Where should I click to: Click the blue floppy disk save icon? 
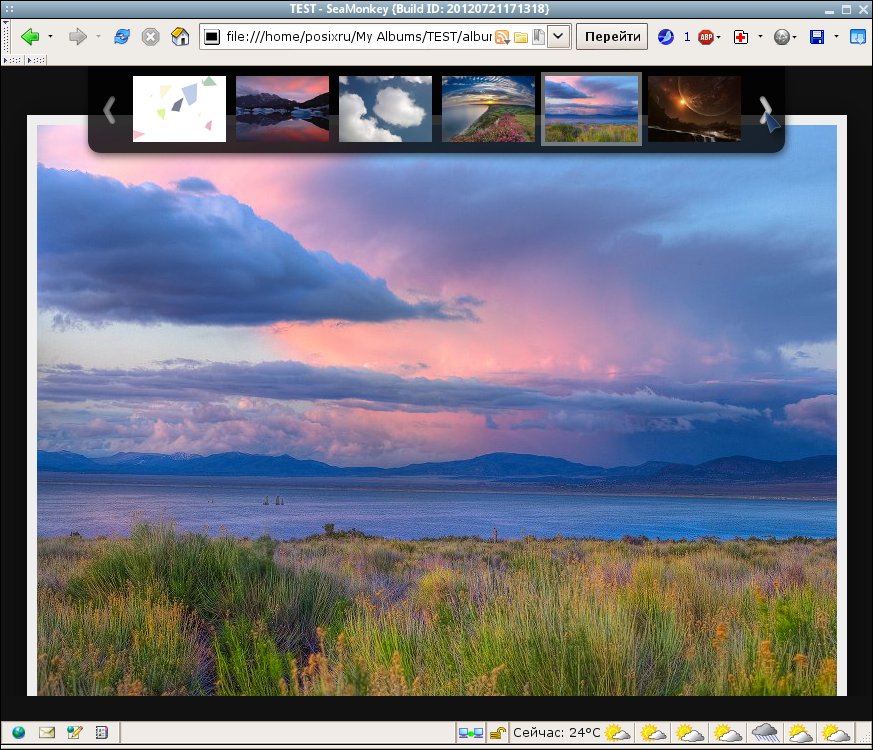pos(817,37)
